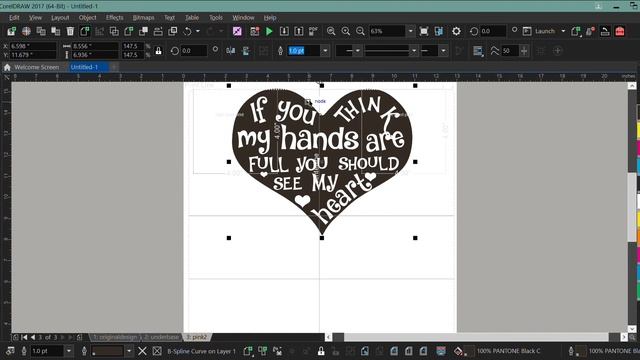Open the Edit menu

click(x=14, y=18)
